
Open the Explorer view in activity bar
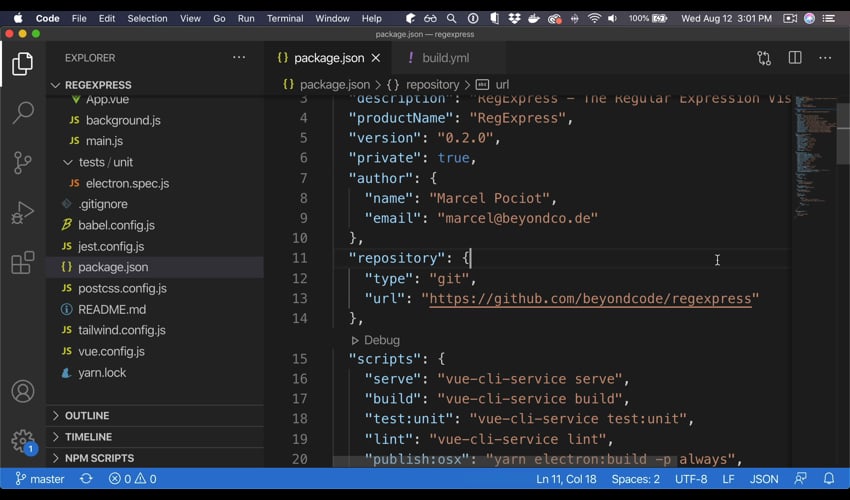pyautogui.click(x=22, y=64)
